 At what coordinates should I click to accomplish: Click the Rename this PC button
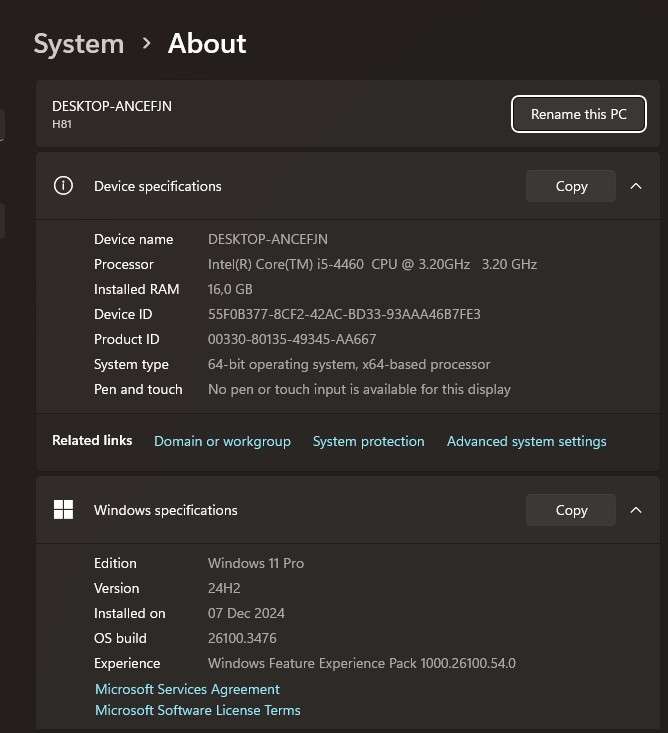click(579, 114)
